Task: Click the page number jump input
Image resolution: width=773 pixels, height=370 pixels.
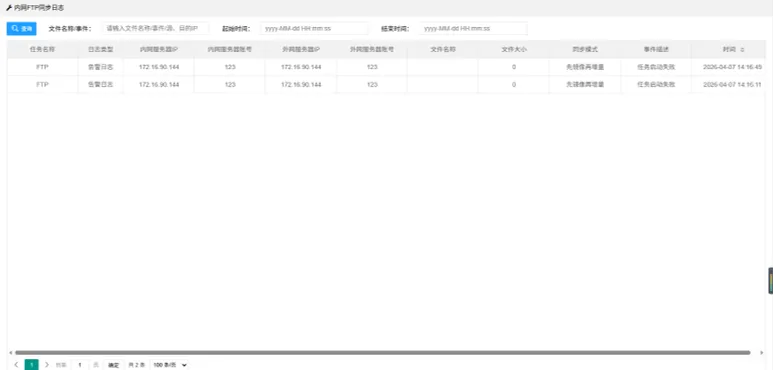Action: click(79, 365)
